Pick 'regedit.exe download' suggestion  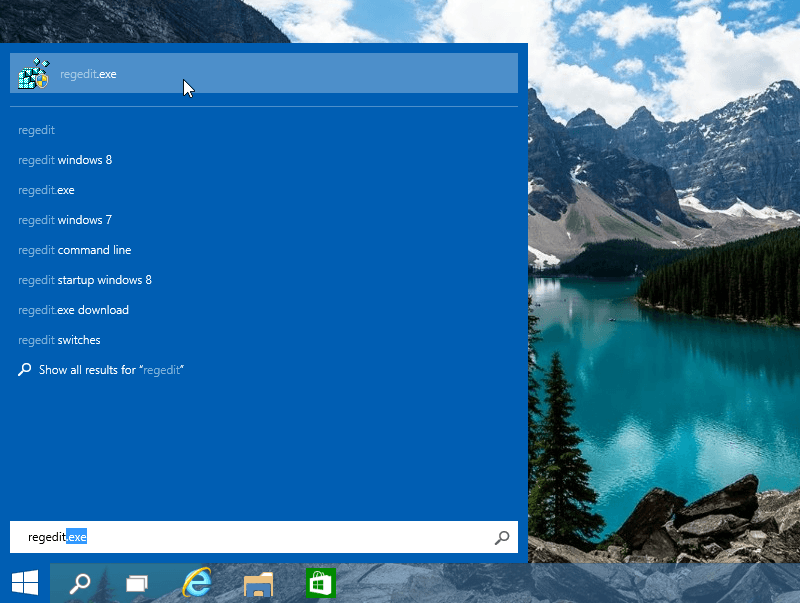(x=73, y=310)
